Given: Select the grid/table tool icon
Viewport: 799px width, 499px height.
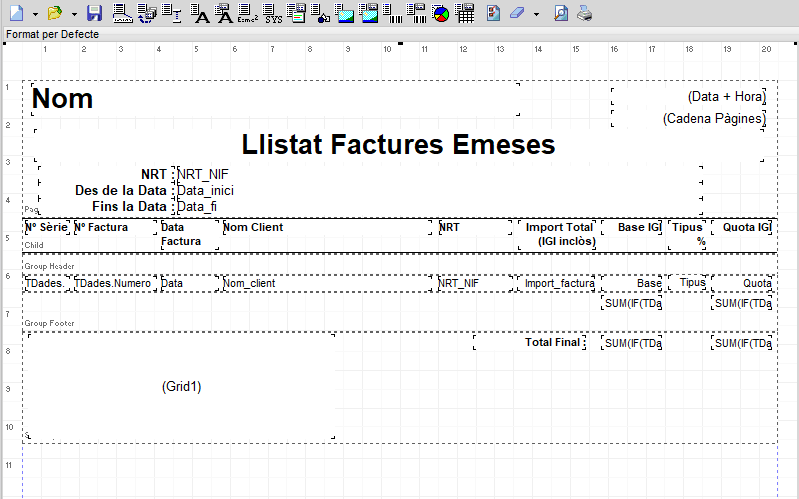Looking at the screenshot, I should 465,13.
